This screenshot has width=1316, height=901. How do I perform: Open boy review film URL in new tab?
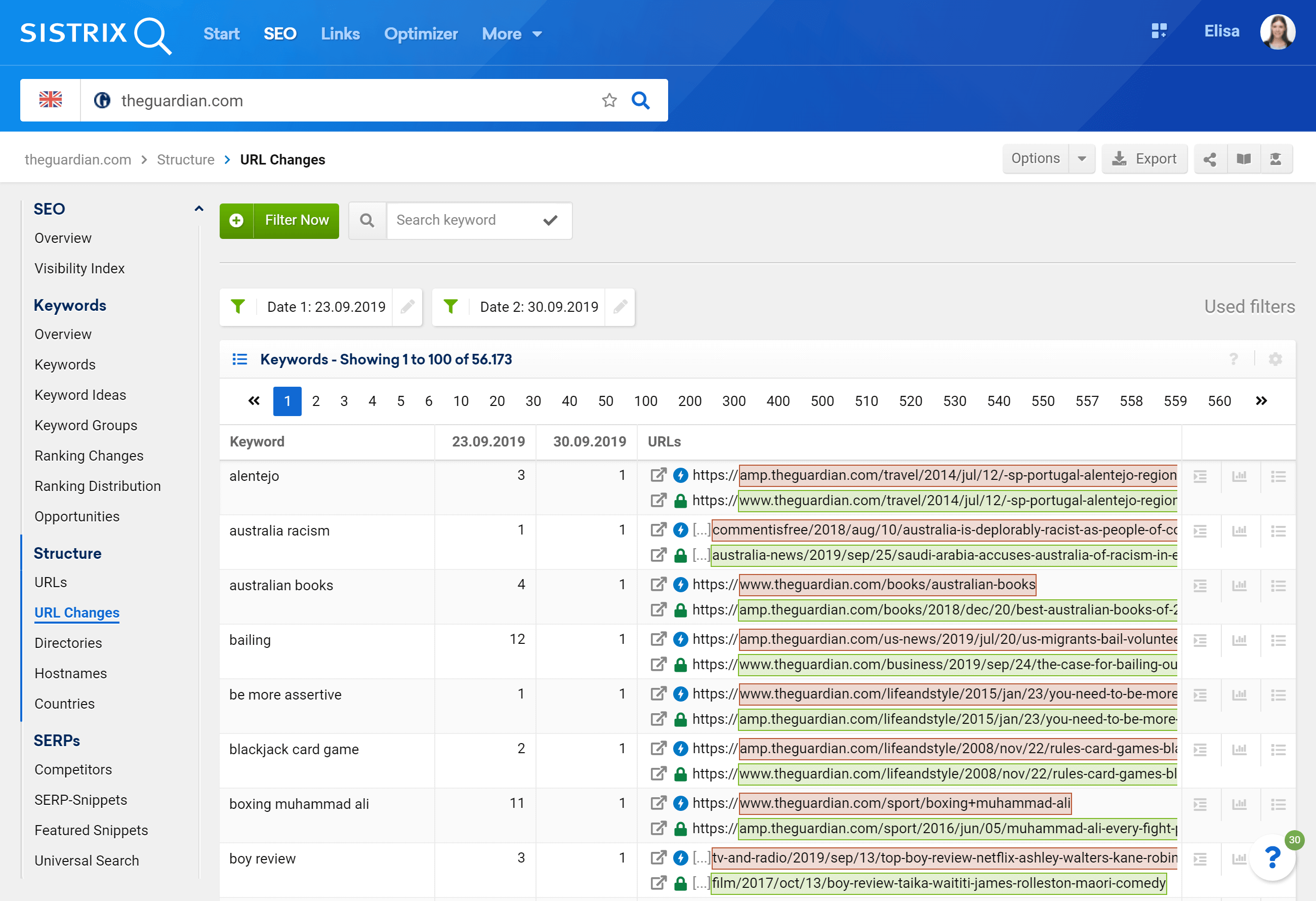[658, 883]
